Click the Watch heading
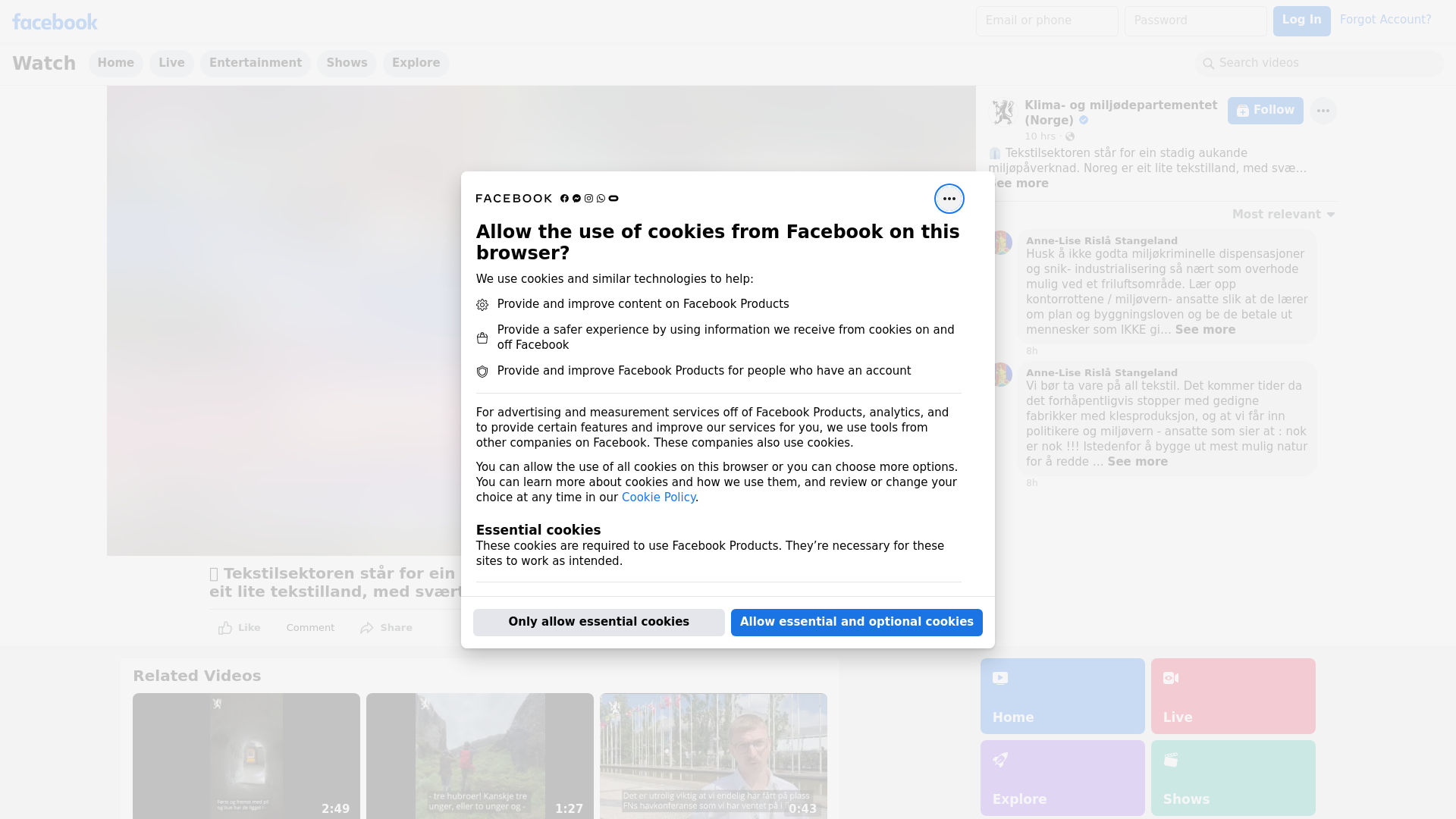Image resolution: width=1456 pixels, height=819 pixels. [44, 64]
